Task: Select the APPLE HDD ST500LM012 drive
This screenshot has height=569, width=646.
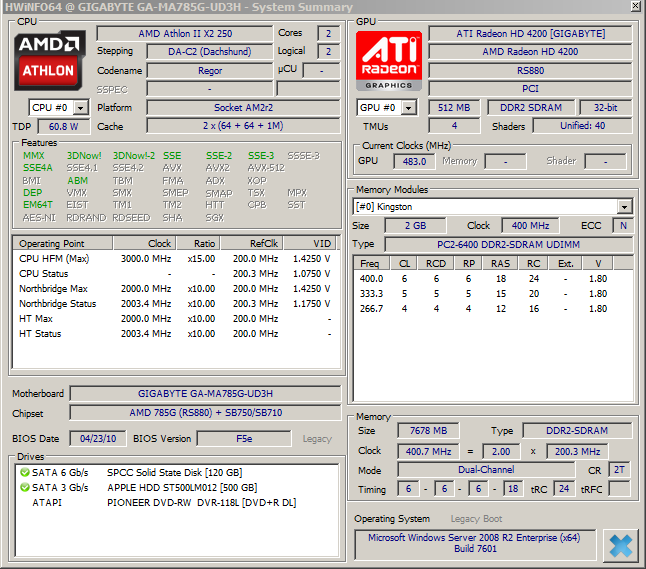Action: coord(176,488)
